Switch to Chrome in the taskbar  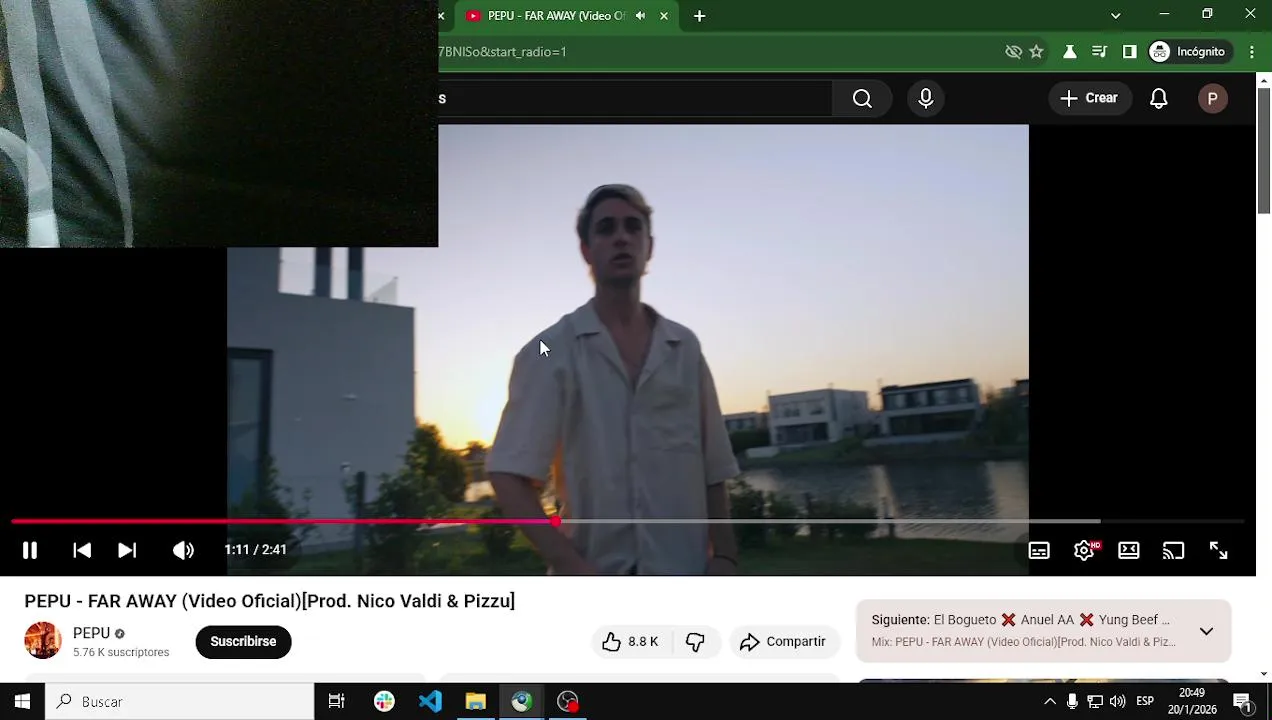521,701
